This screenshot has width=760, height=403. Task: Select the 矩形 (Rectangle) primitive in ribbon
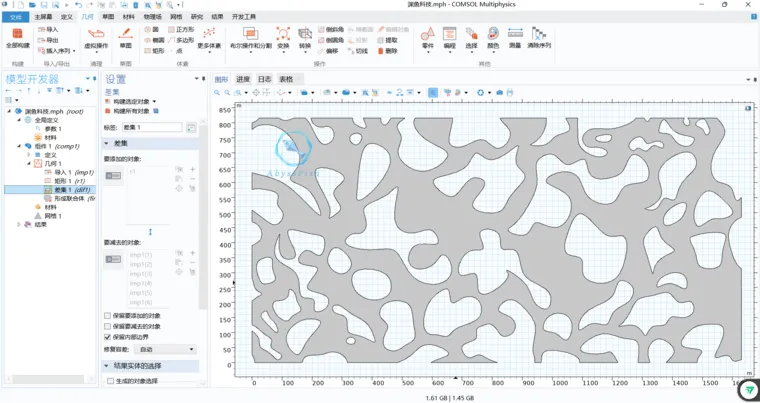(x=154, y=50)
